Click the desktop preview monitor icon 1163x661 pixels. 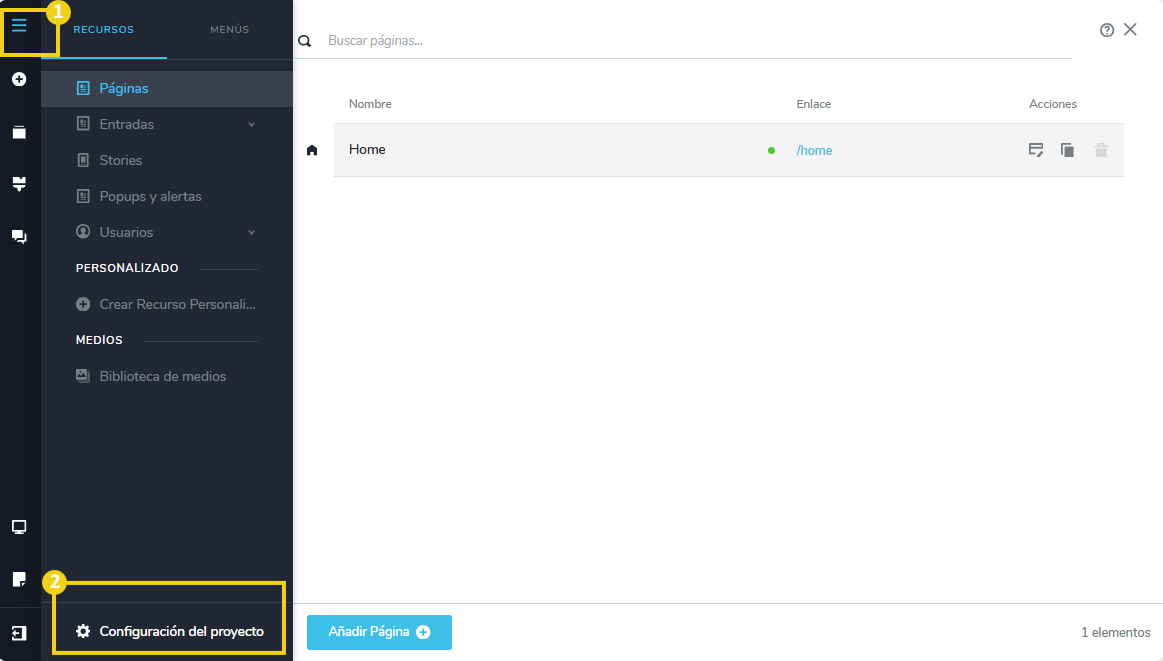click(19, 527)
